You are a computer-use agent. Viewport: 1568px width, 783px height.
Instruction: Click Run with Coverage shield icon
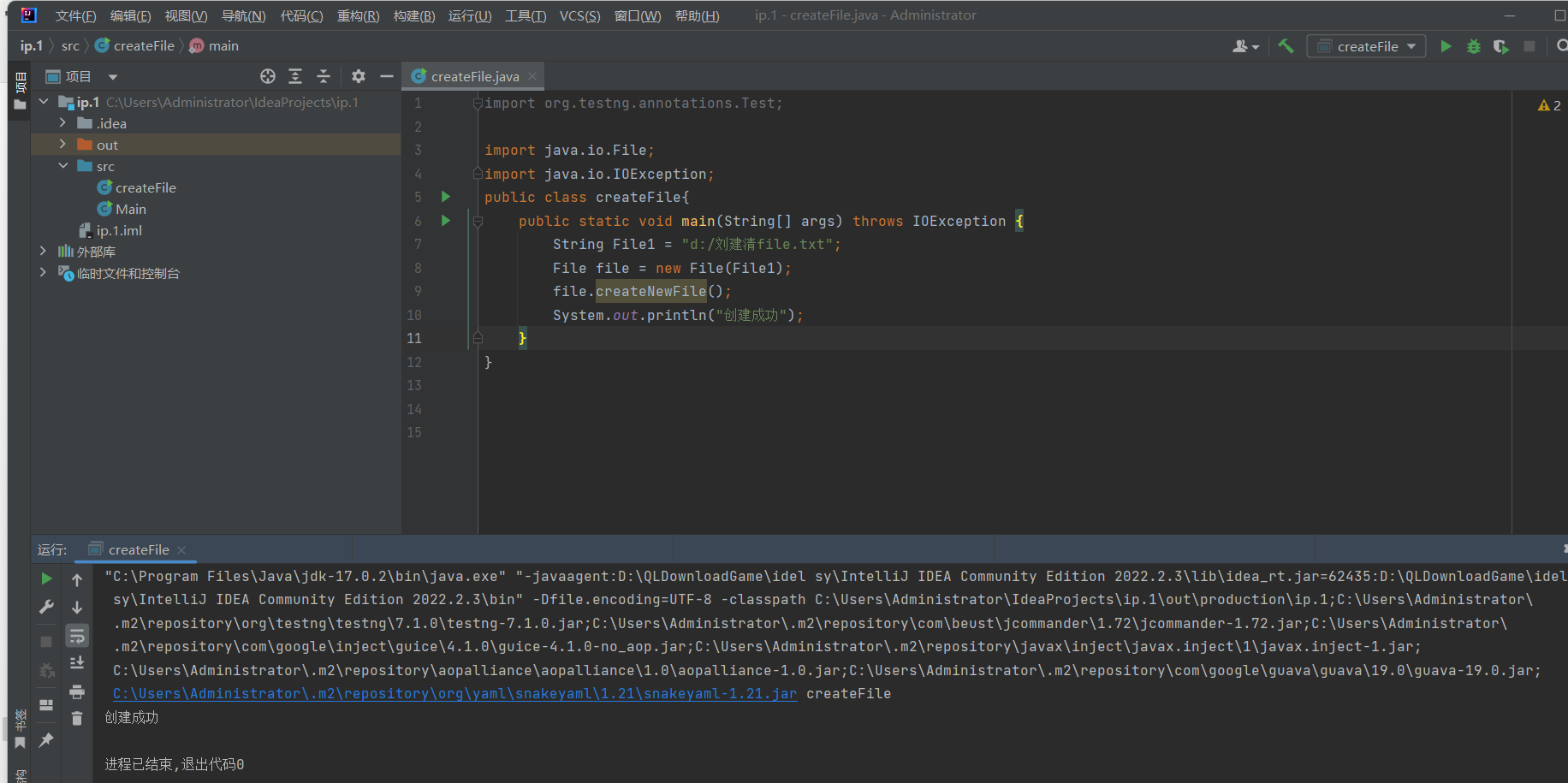click(1500, 46)
